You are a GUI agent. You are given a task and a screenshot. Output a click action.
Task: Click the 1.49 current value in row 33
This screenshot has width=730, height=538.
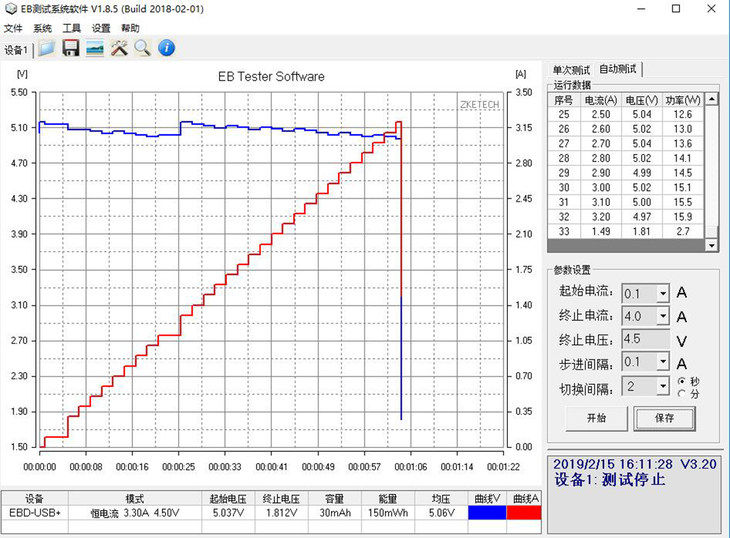click(601, 231)
